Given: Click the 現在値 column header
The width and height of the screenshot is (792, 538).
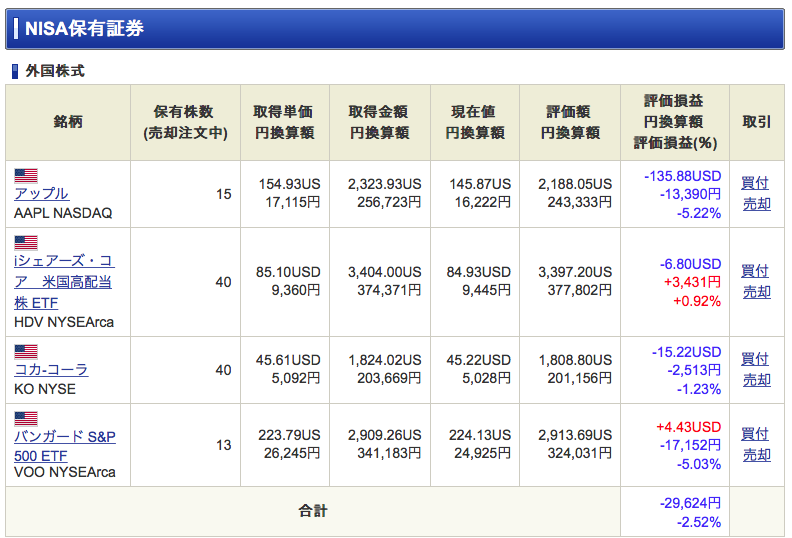Looking at the screenshot, I should pyautogui.click(x=473, y=111).
